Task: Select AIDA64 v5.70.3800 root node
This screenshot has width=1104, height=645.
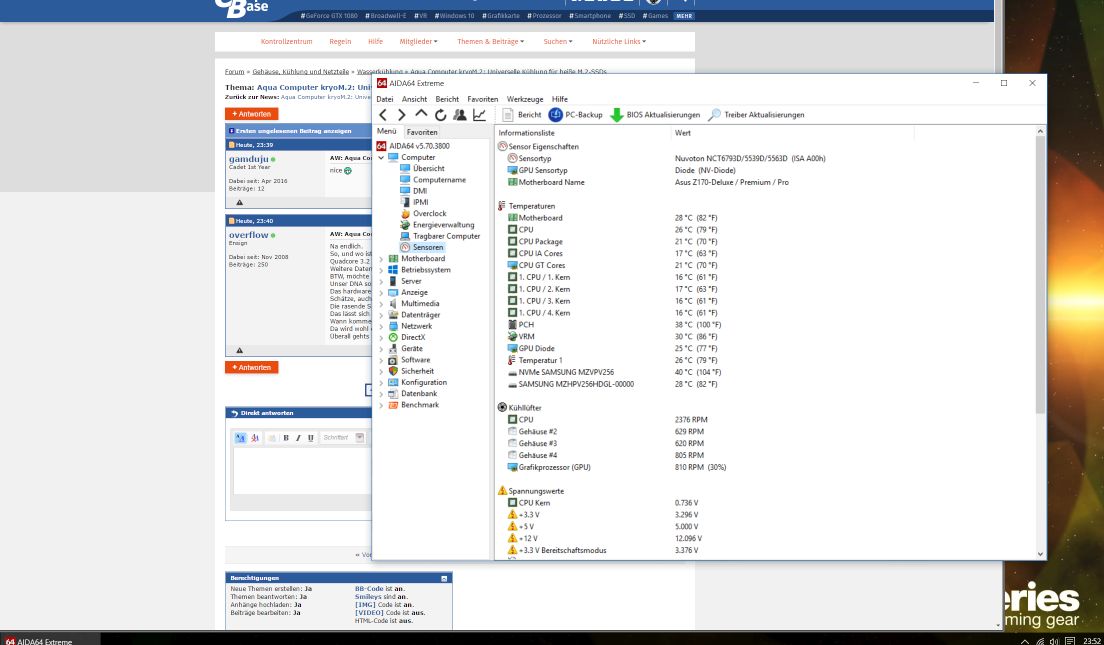Action: tap(419, 146)
